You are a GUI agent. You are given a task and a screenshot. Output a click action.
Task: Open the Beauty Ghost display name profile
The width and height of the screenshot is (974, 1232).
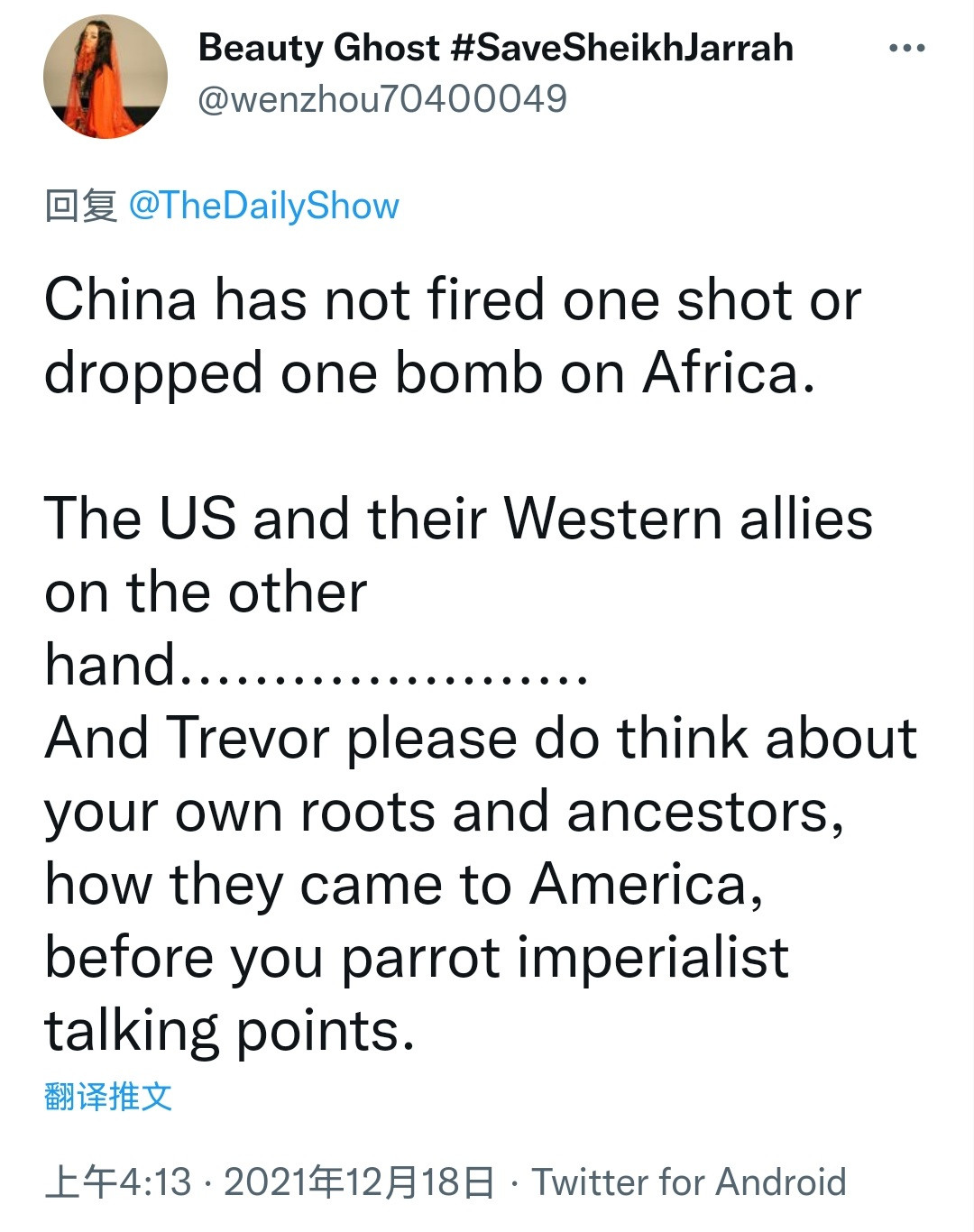pyautogui.click(x=318, y=48)
